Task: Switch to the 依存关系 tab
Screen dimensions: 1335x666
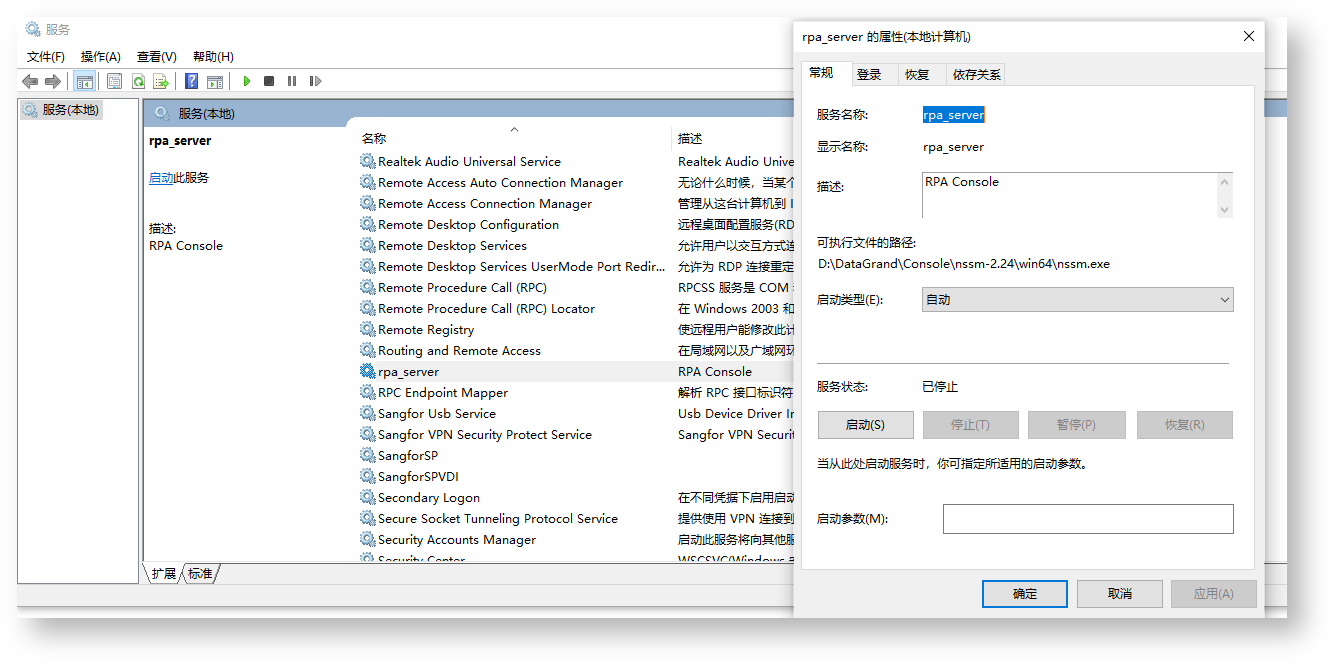Action: [976, 75]
